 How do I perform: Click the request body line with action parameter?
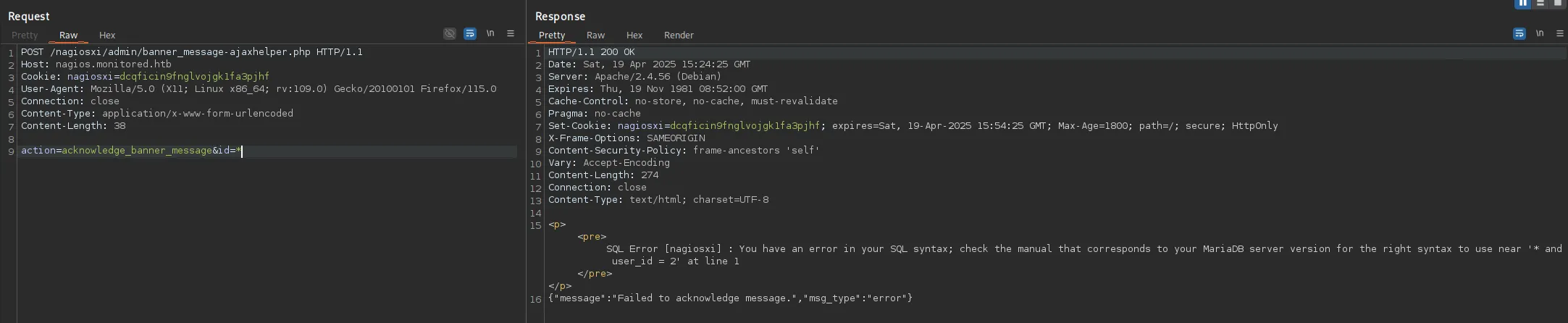[130, 151]
